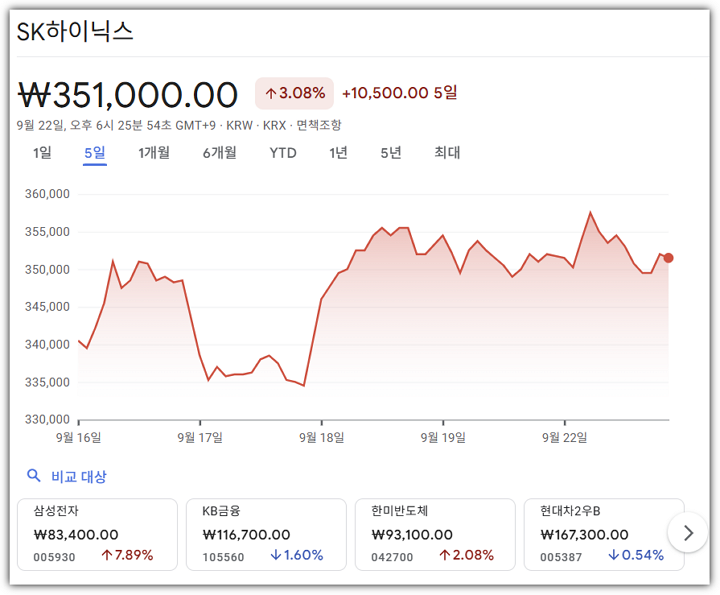720x595 pixels.
Task: Open the 삼성전자 comparison card
Action: pos(97,534)
